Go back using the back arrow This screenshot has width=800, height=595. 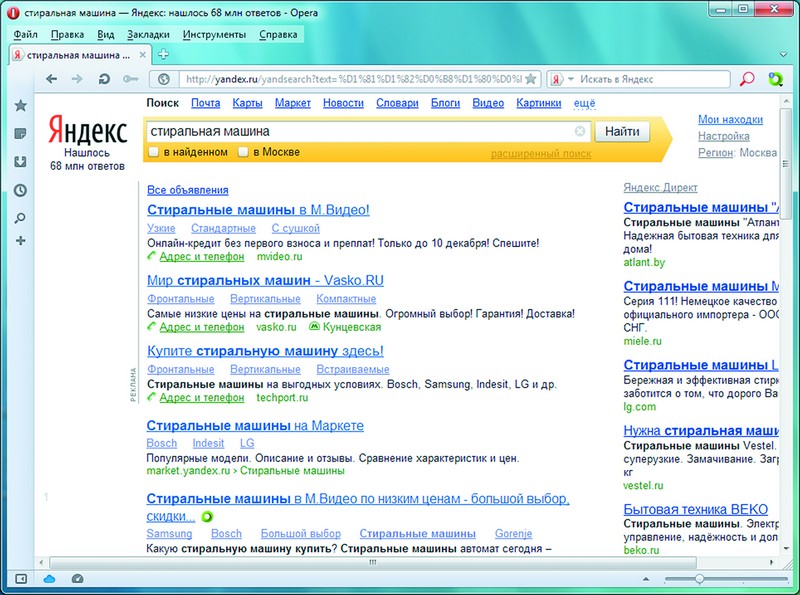51,79
